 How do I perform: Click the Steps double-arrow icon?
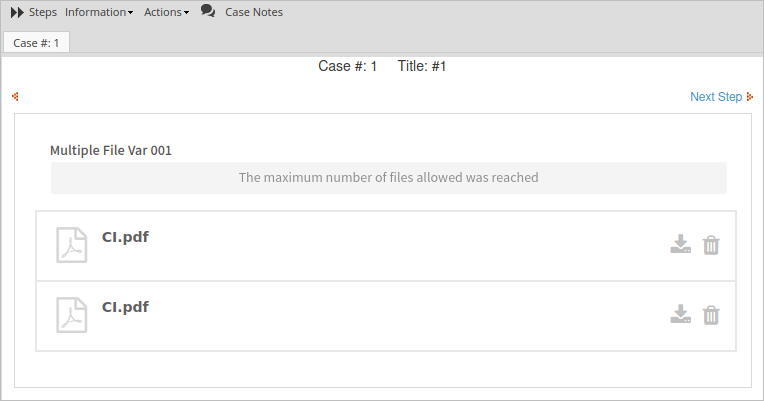click(17, 12)
